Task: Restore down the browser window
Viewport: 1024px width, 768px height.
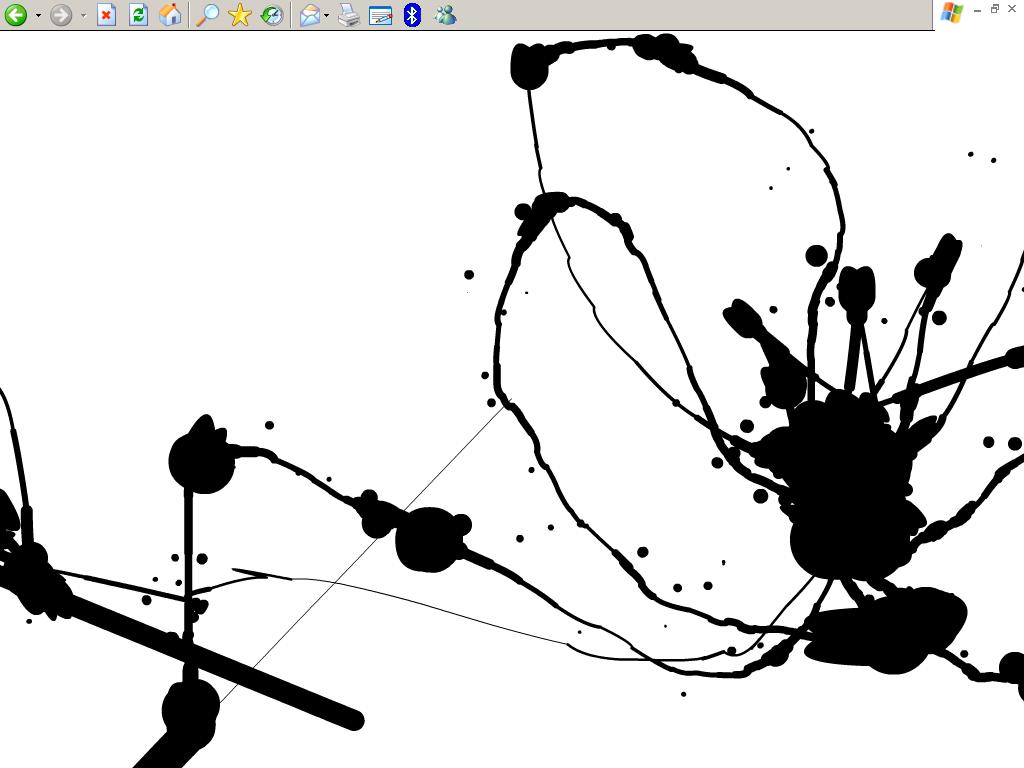Action: pyautogui.click(x=995, y=9)
